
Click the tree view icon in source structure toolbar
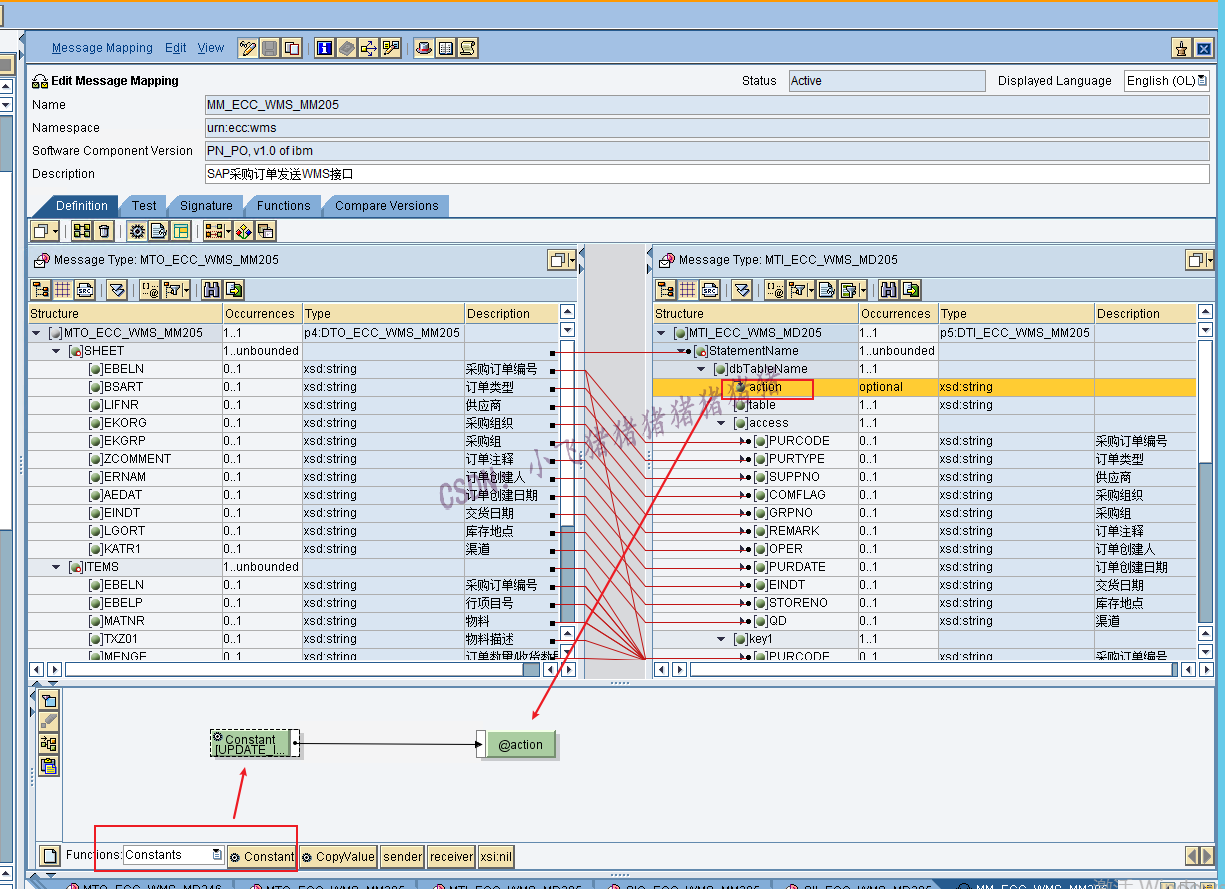tap(41, 290)
